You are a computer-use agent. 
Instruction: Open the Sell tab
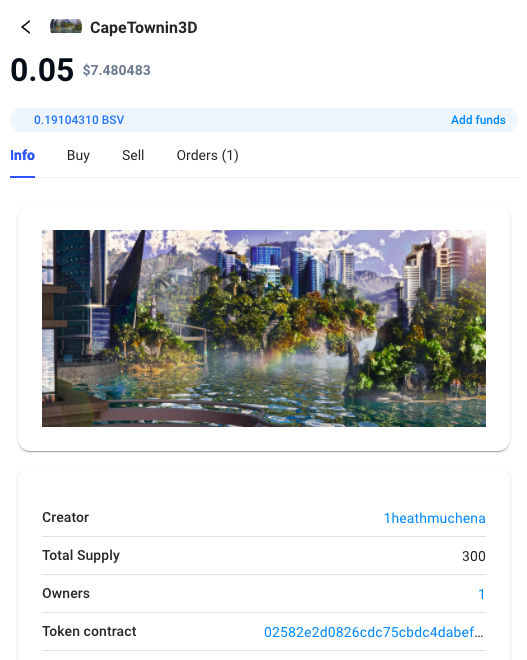pyautogui.click(x=133, y=155)
